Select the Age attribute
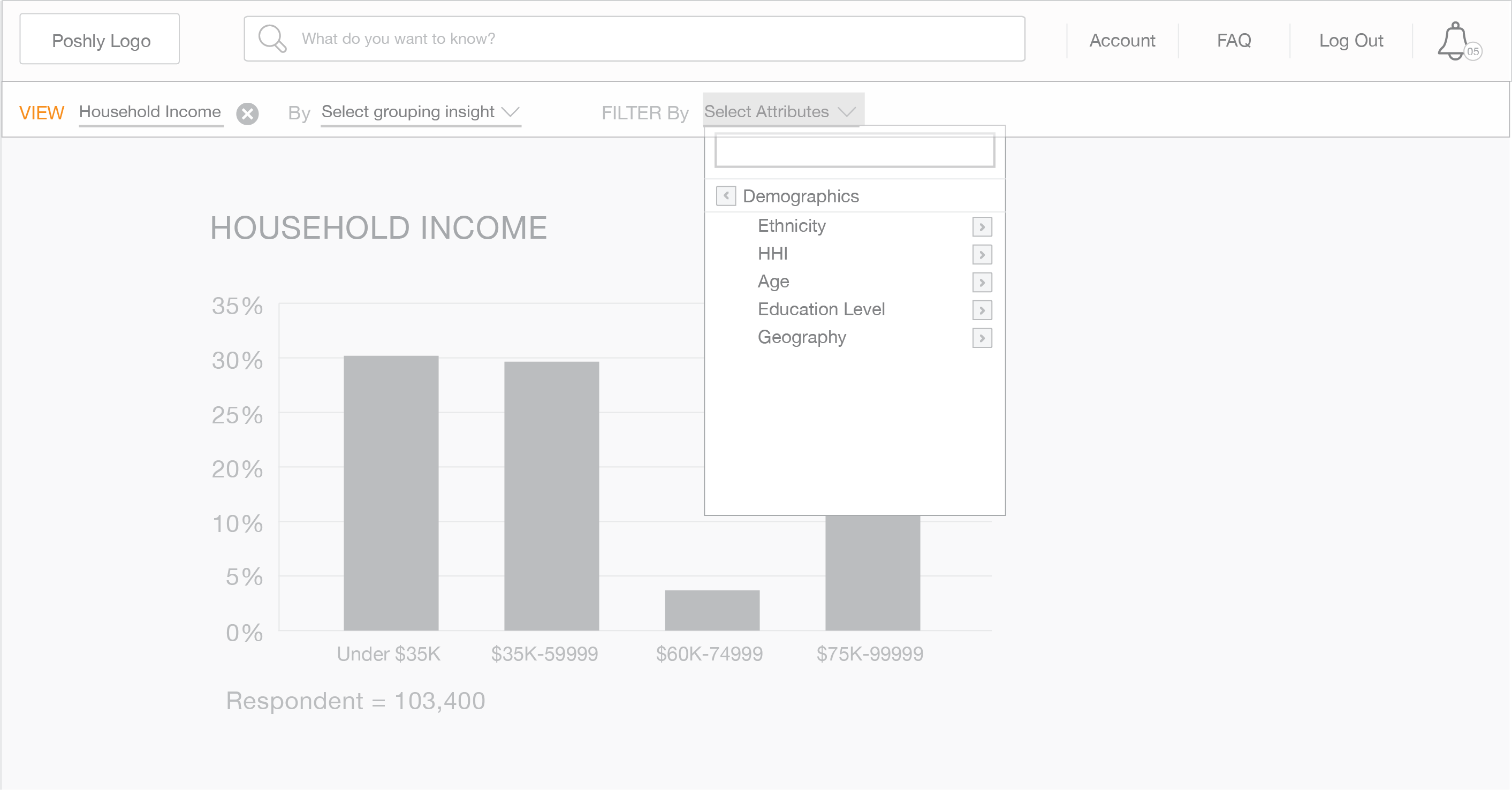Screen dimensions: 1512x790 tap(773, 282)
